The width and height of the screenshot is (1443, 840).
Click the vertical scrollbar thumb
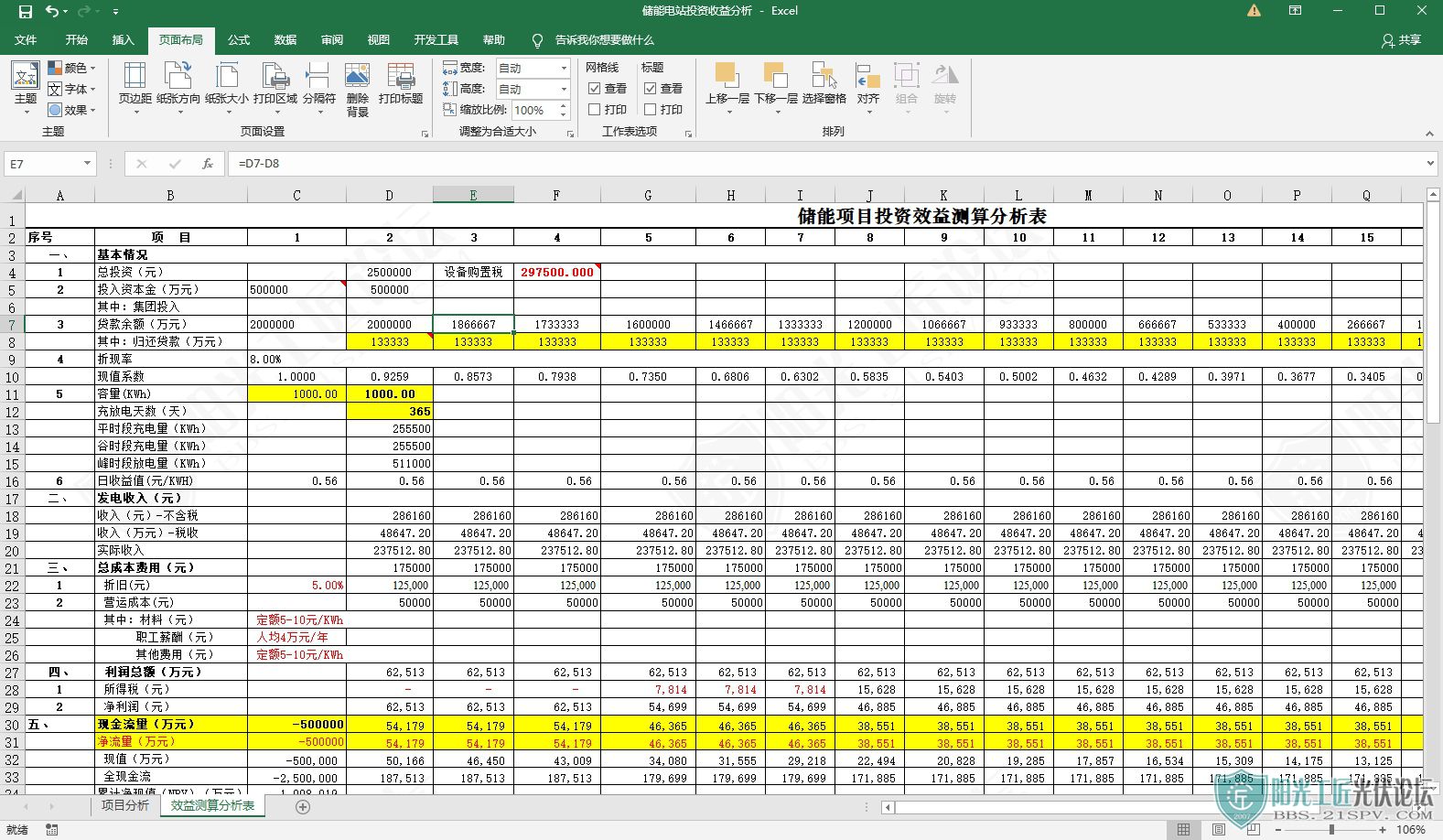[x=1434, y=311]
